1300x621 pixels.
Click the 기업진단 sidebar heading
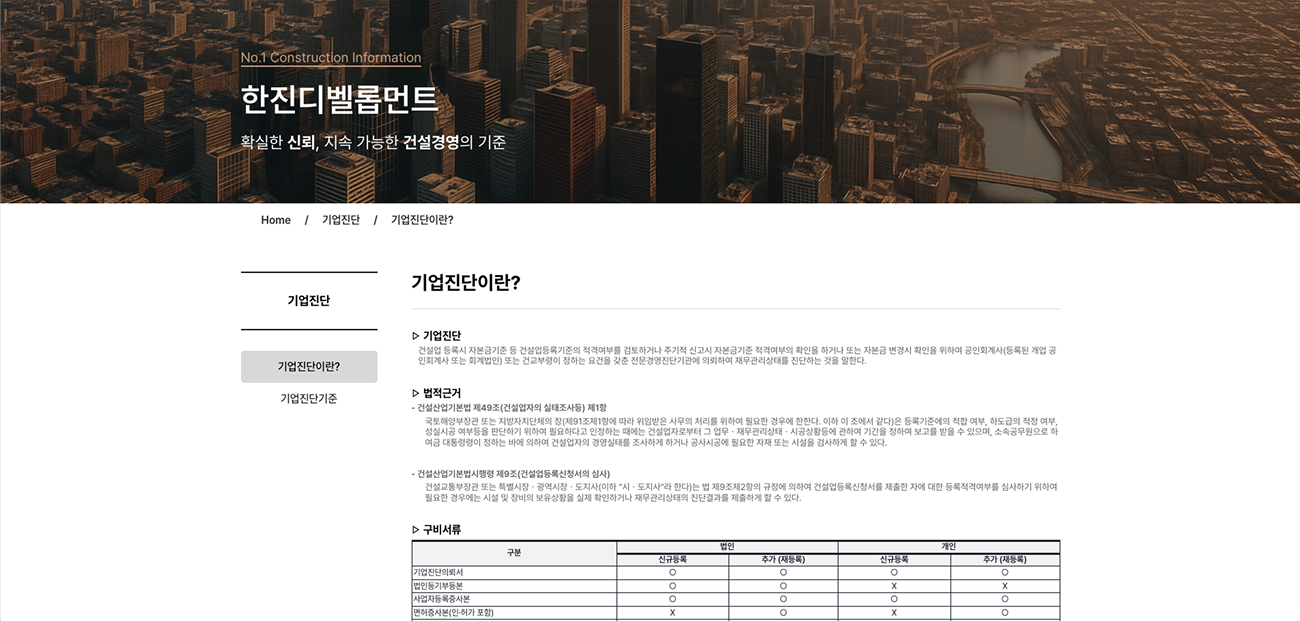point(309,301)
